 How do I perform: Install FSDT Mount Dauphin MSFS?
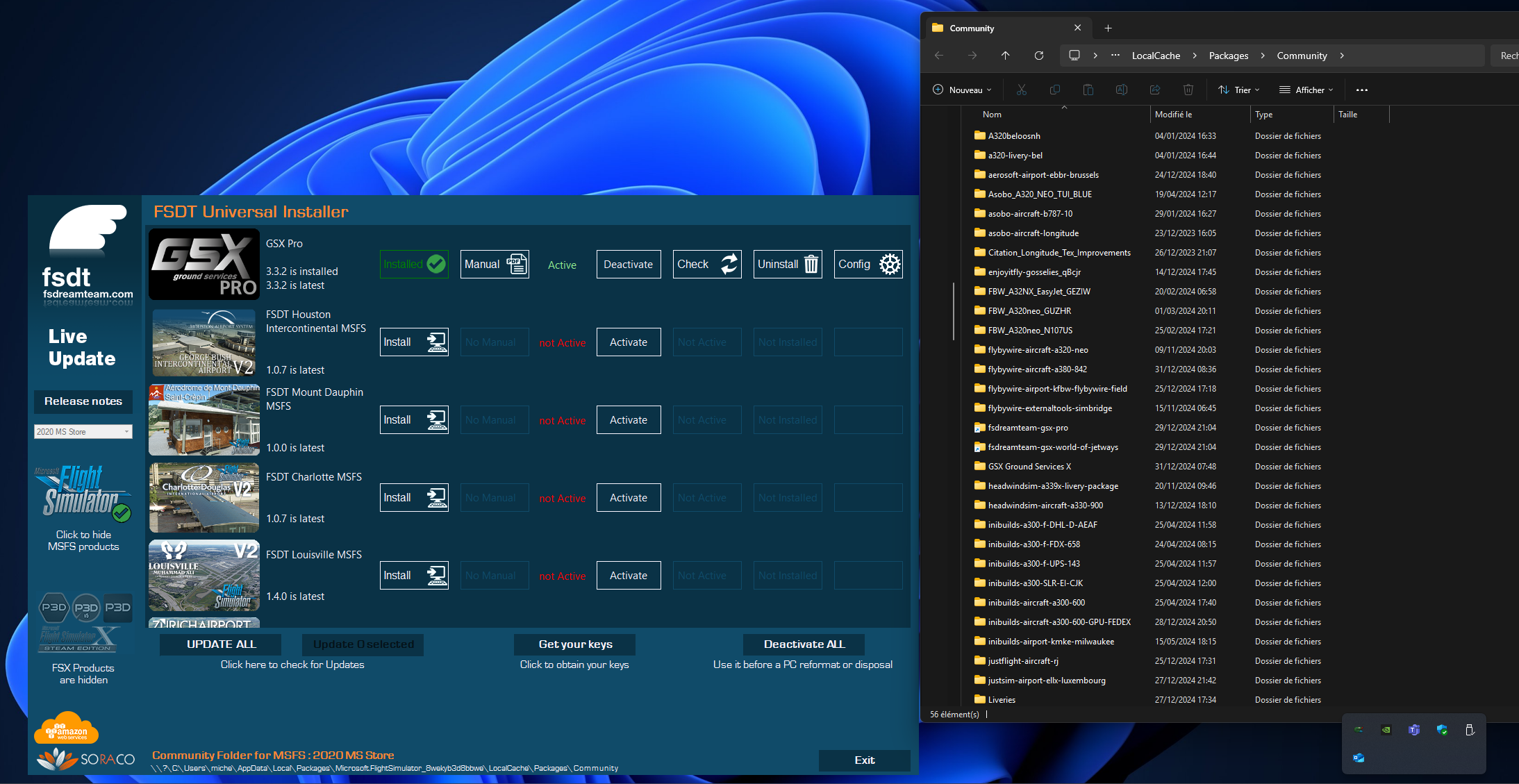click(x=414, y=420)
